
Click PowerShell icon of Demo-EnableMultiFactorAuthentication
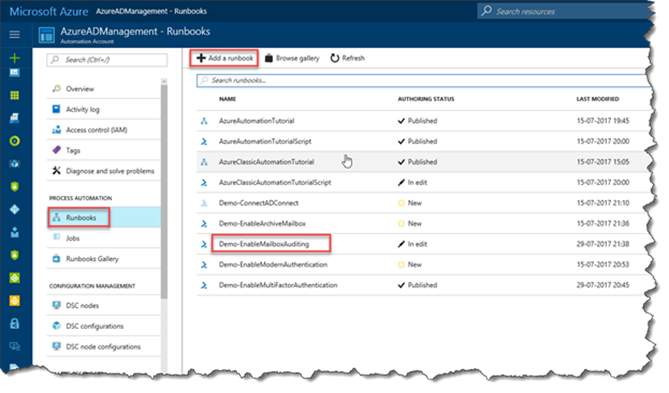204,285
